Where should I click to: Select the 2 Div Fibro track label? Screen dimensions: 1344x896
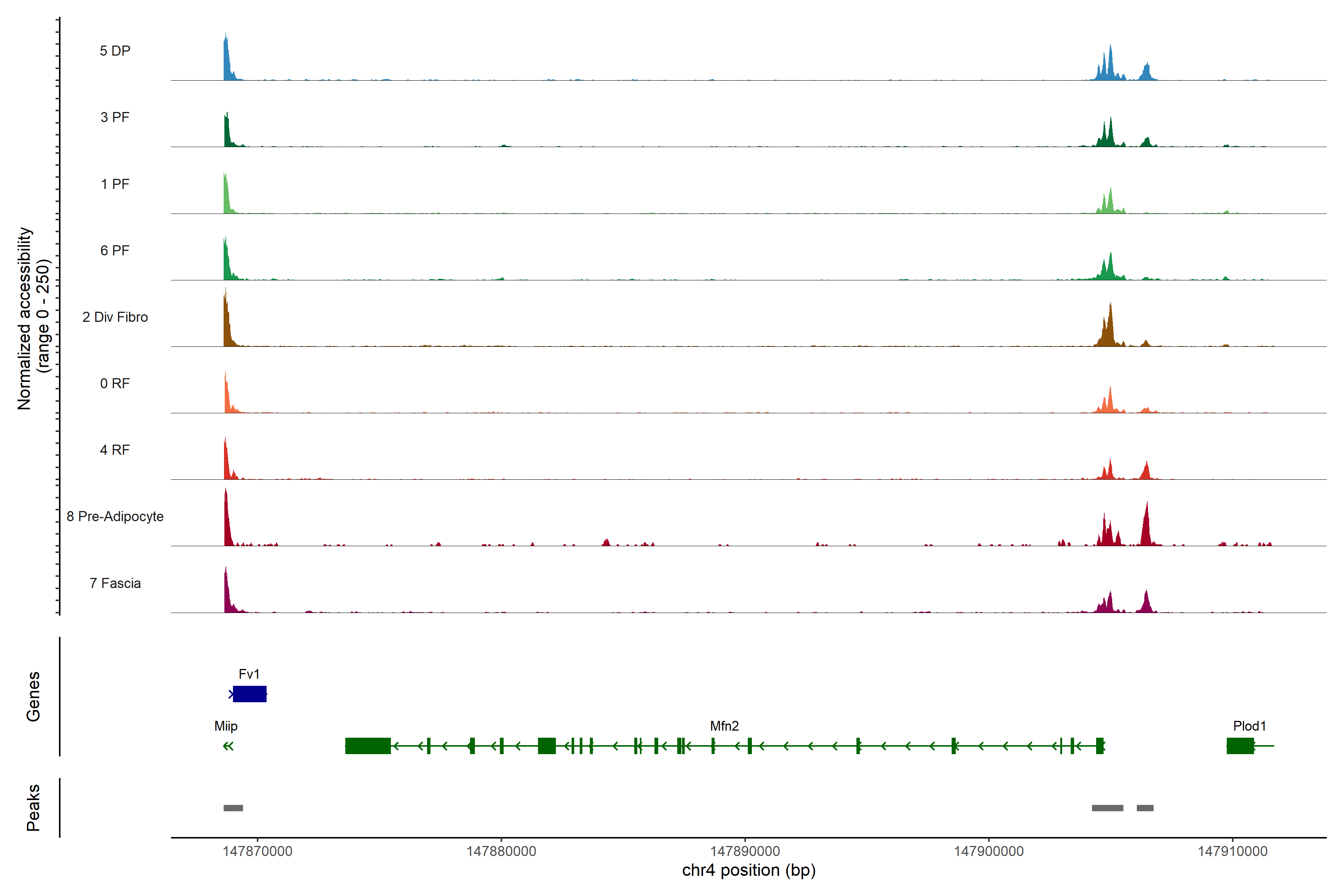[115, 317]
